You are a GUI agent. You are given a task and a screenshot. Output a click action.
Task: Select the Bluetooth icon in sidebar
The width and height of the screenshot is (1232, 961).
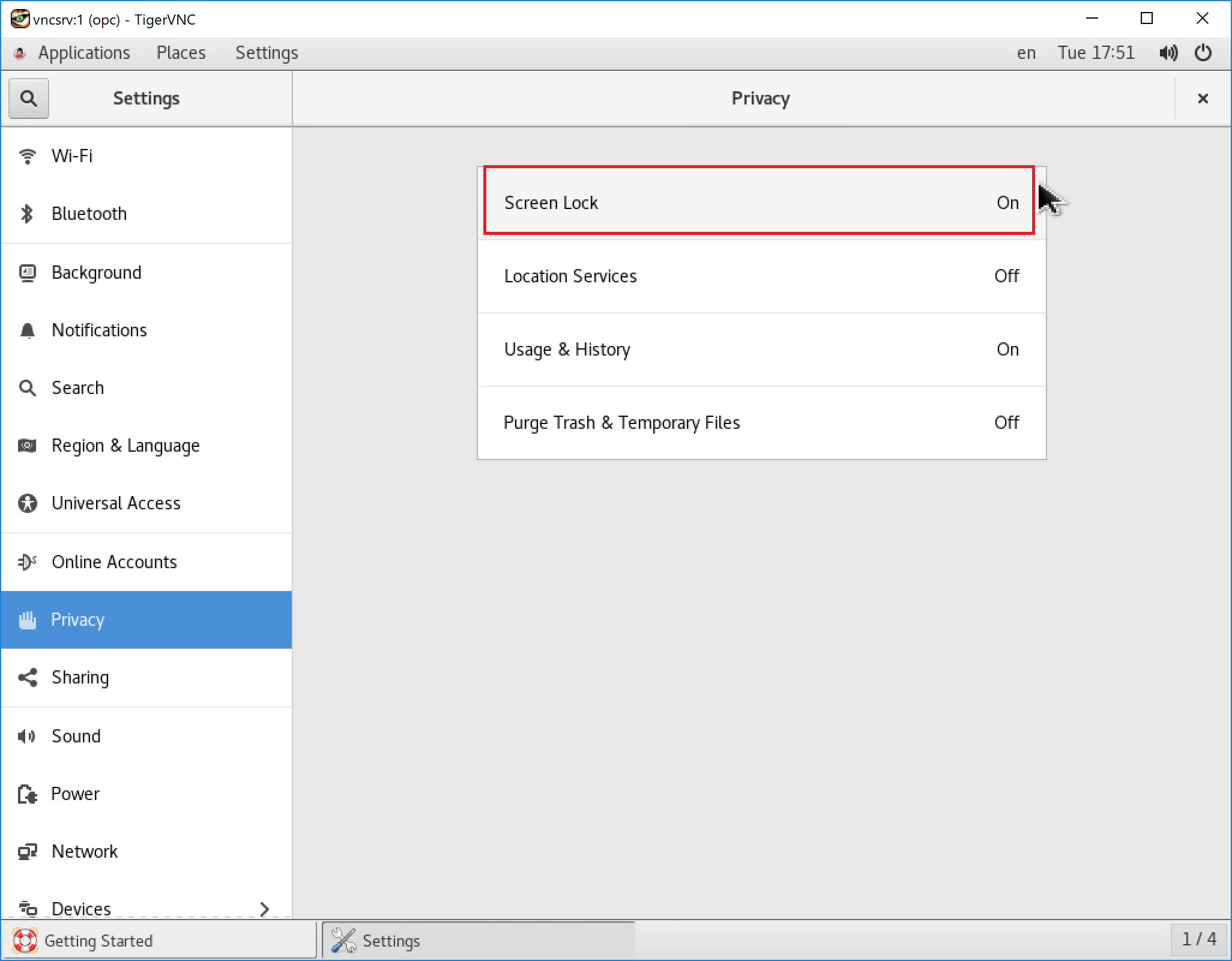click(x=27, y=214)
